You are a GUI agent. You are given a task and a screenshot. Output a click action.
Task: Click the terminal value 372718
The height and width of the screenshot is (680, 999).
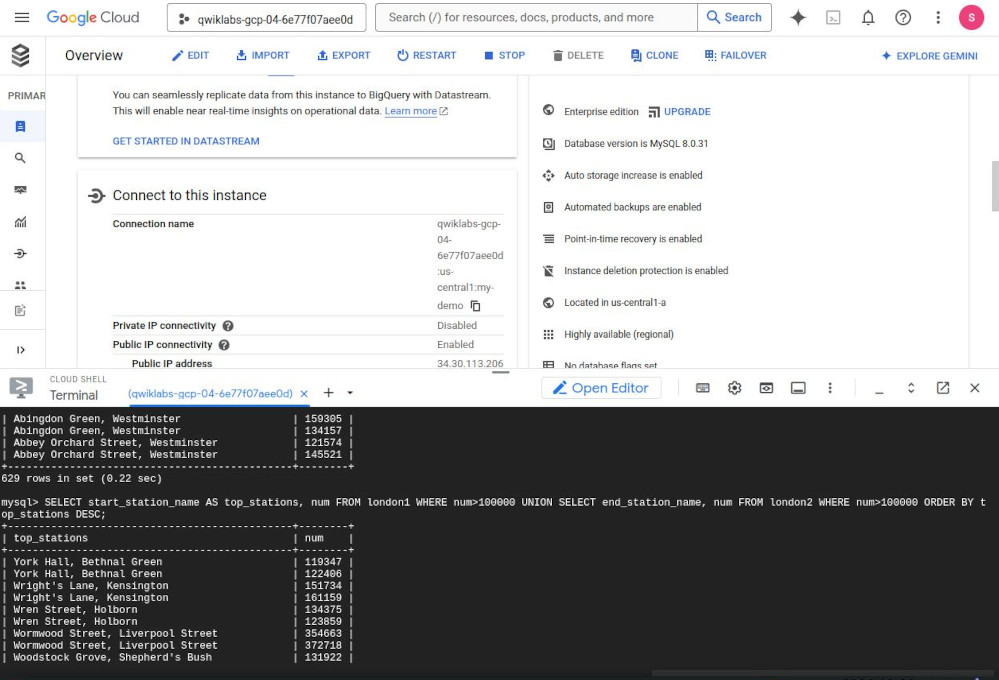323,646
